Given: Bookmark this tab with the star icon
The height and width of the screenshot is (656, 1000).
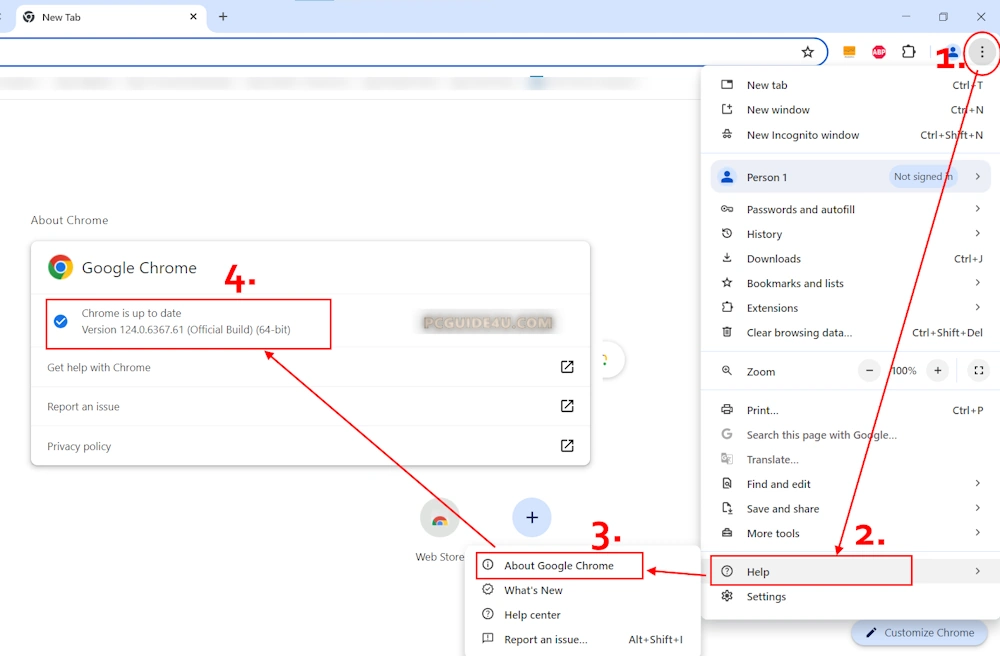Looking at the screenshot, I should click(808, 52).
